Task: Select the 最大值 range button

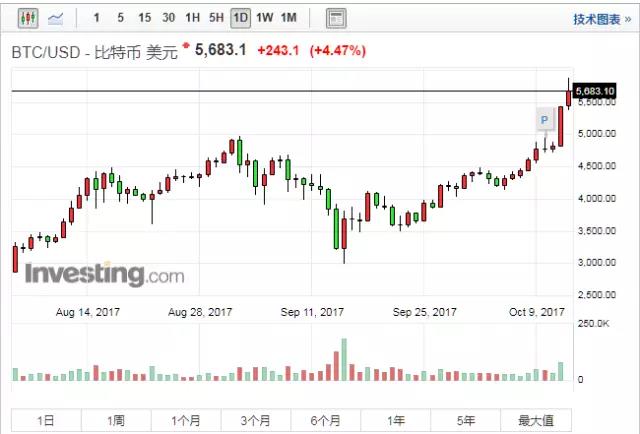Action: pos(536,420)
